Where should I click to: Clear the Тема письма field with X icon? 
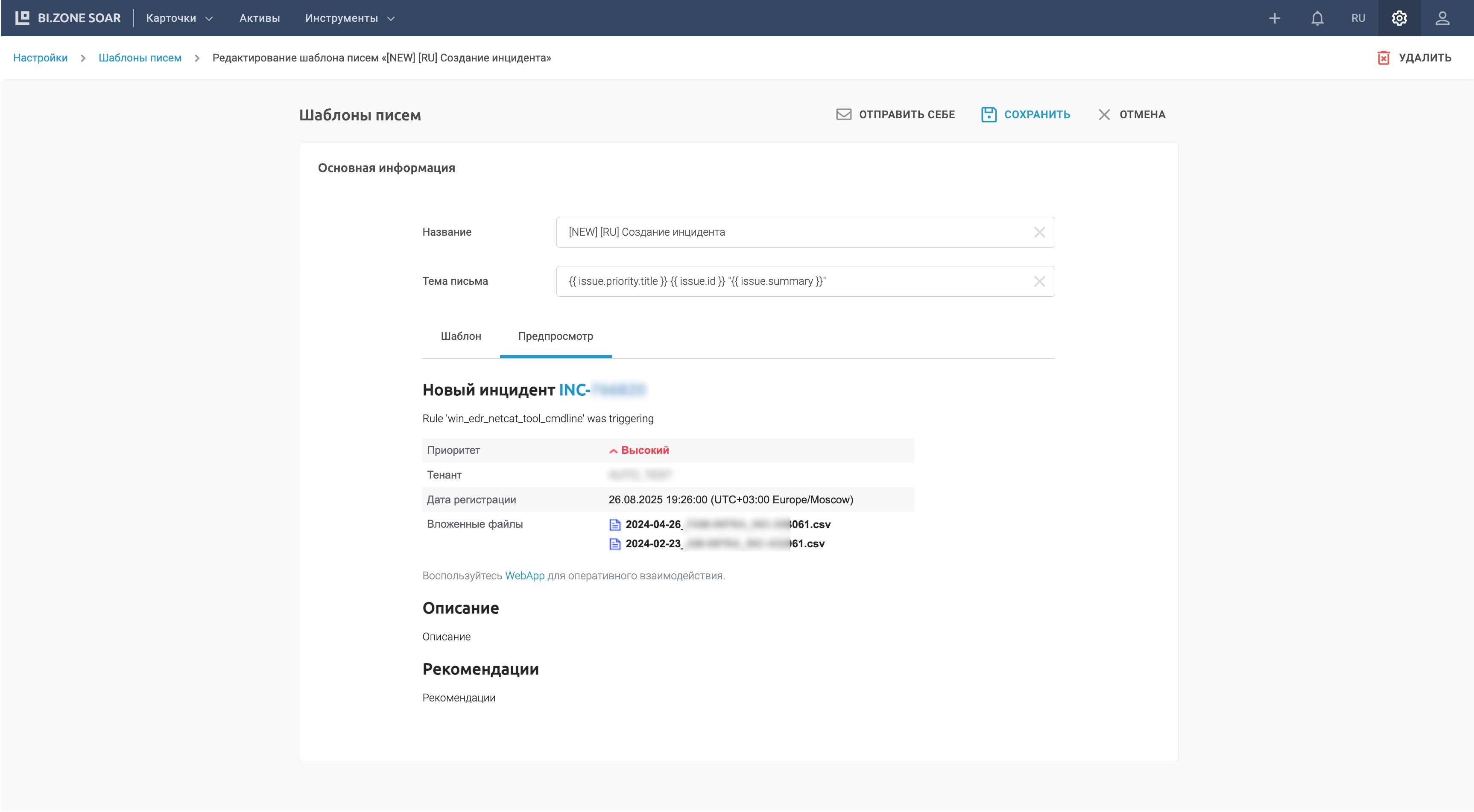click(1039, 281)
